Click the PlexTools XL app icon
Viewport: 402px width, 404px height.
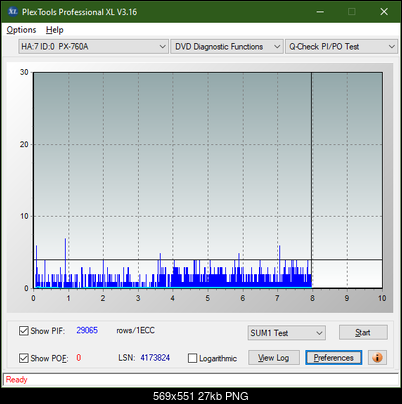(x=12, y=12)
